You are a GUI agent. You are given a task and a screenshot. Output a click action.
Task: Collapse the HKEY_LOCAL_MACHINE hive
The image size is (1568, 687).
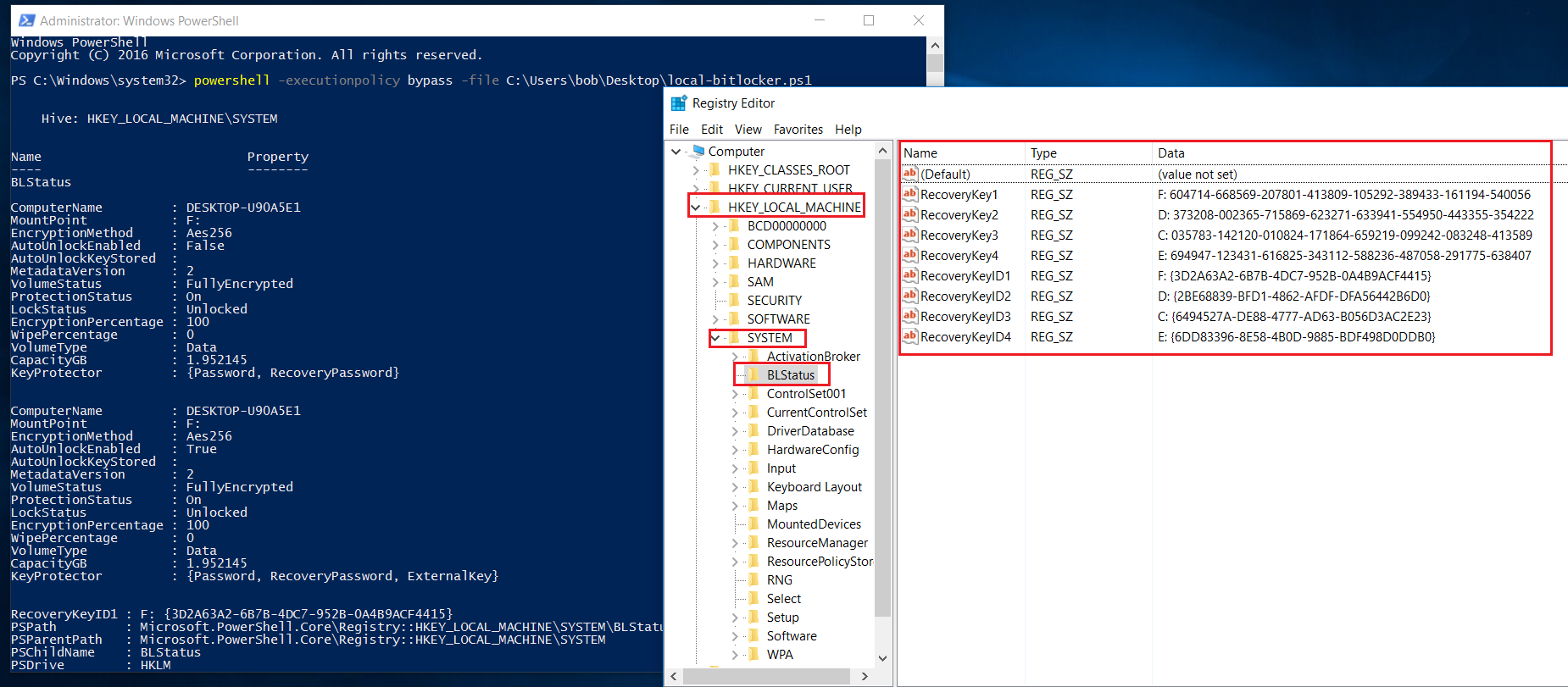(x=696, y=208)
